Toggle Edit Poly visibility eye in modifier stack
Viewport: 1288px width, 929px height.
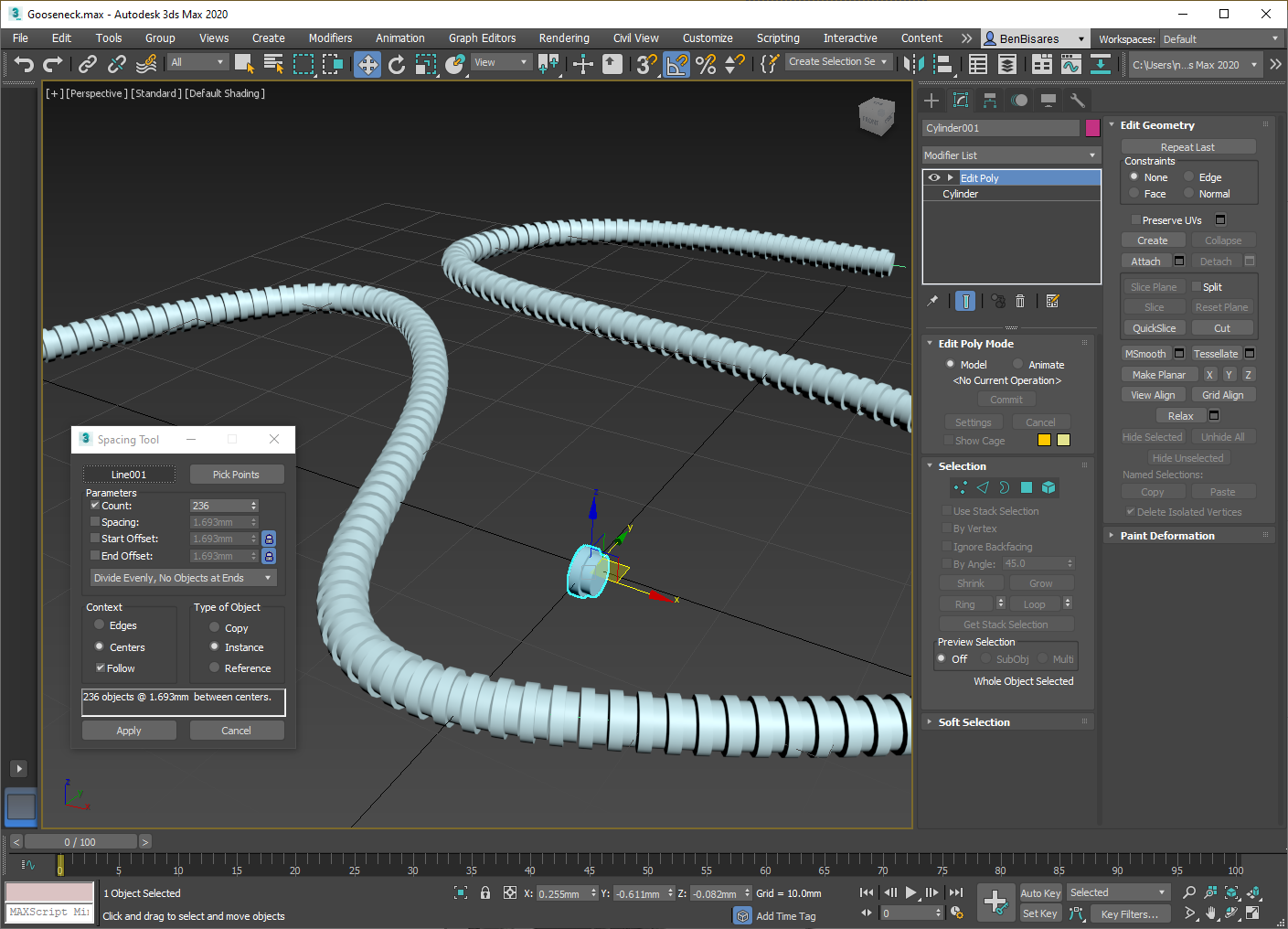point(933,177)
